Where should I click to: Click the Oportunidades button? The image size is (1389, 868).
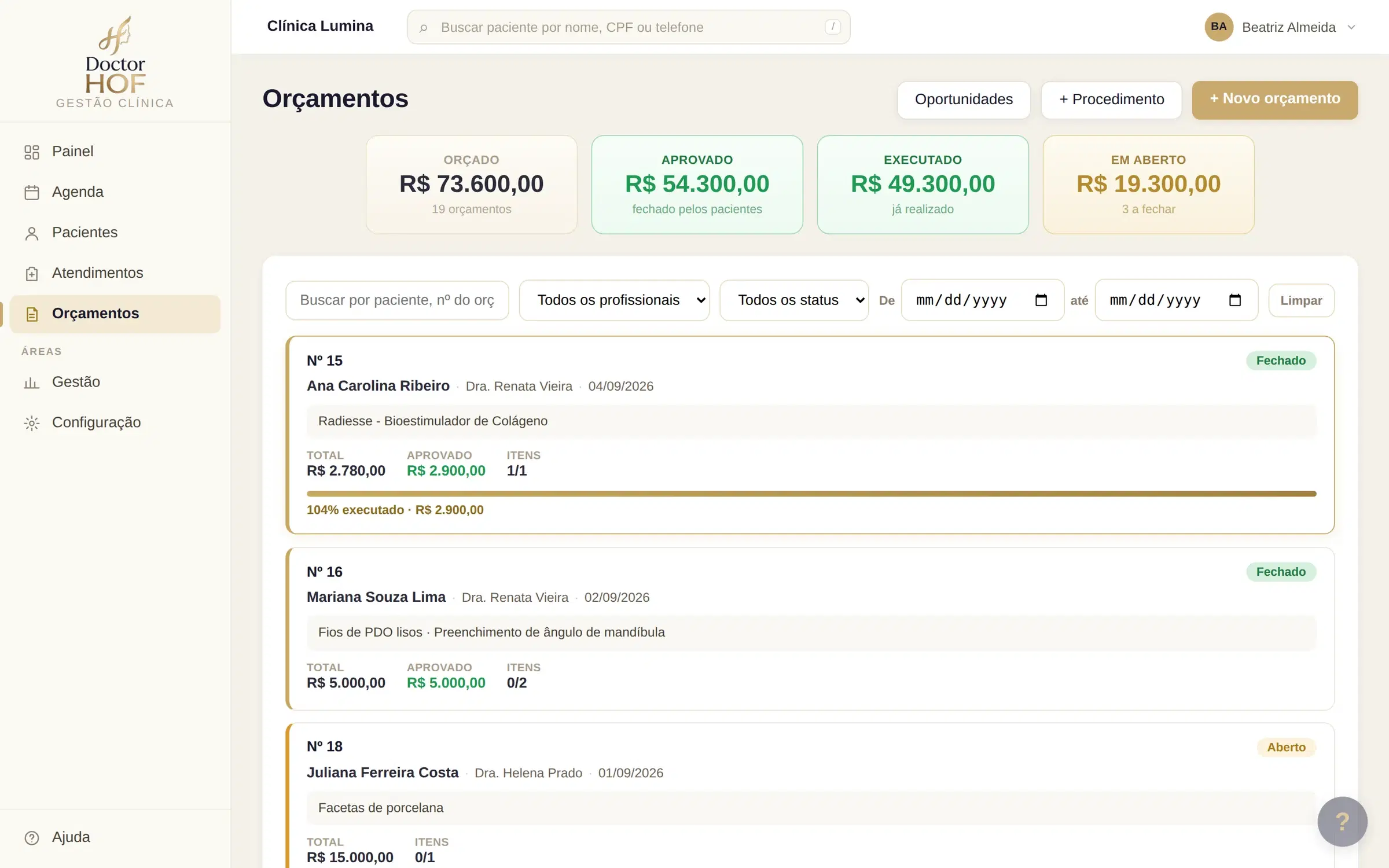pyautogui.click(x=964, y=100)
